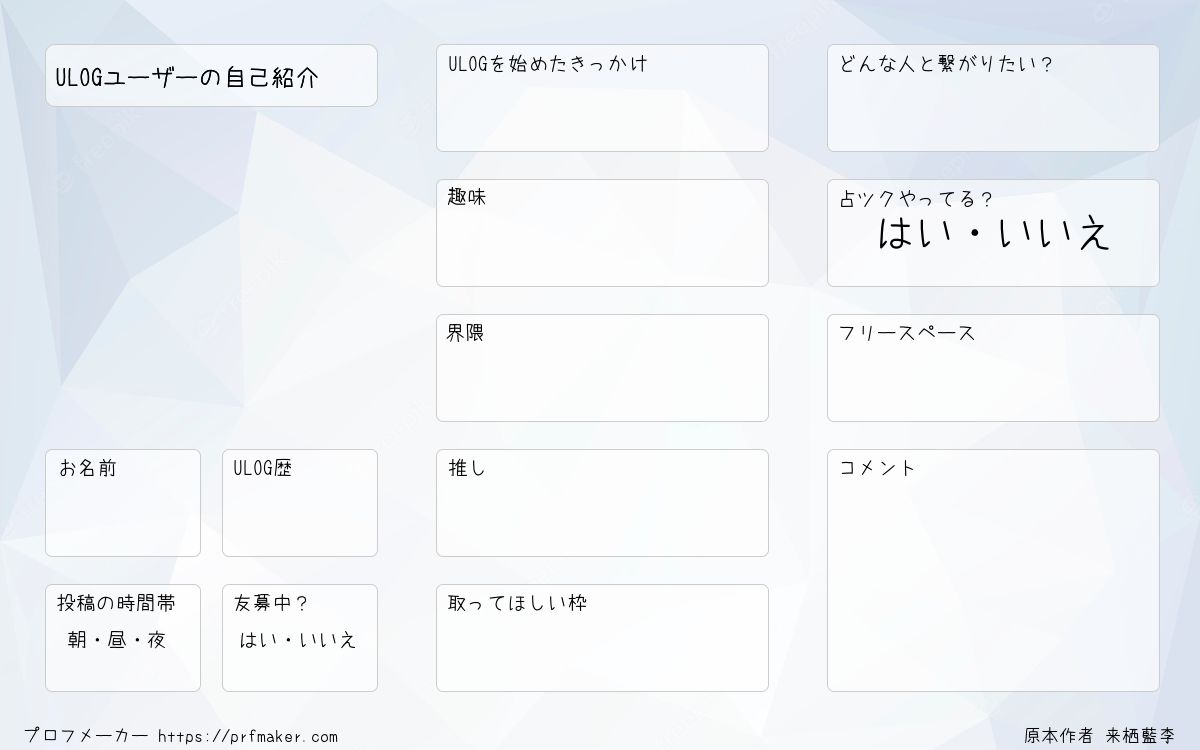Click the ULOGユーザーの自己紹介 title box

[211, 75]
